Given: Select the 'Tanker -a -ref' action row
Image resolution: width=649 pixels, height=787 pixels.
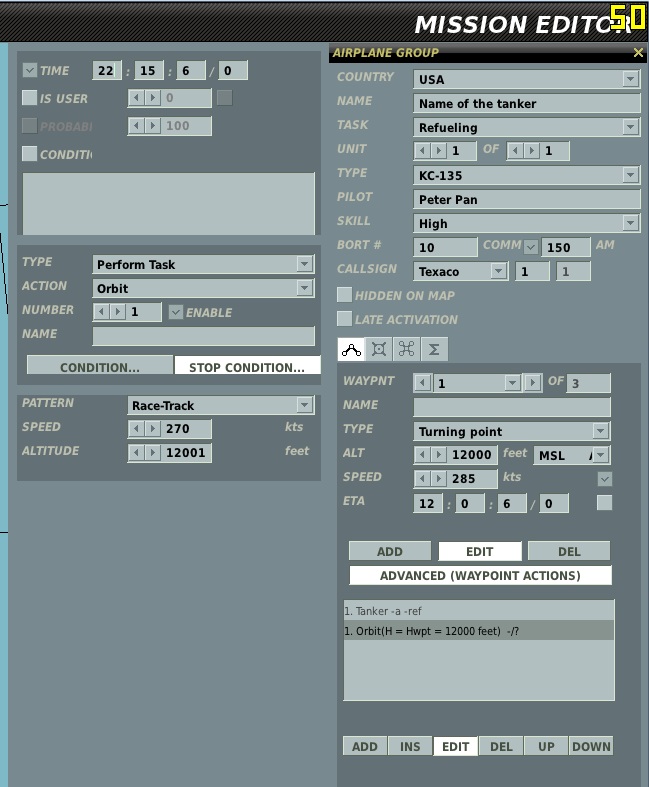Looking at the screenshot, I should coord(479,611).
